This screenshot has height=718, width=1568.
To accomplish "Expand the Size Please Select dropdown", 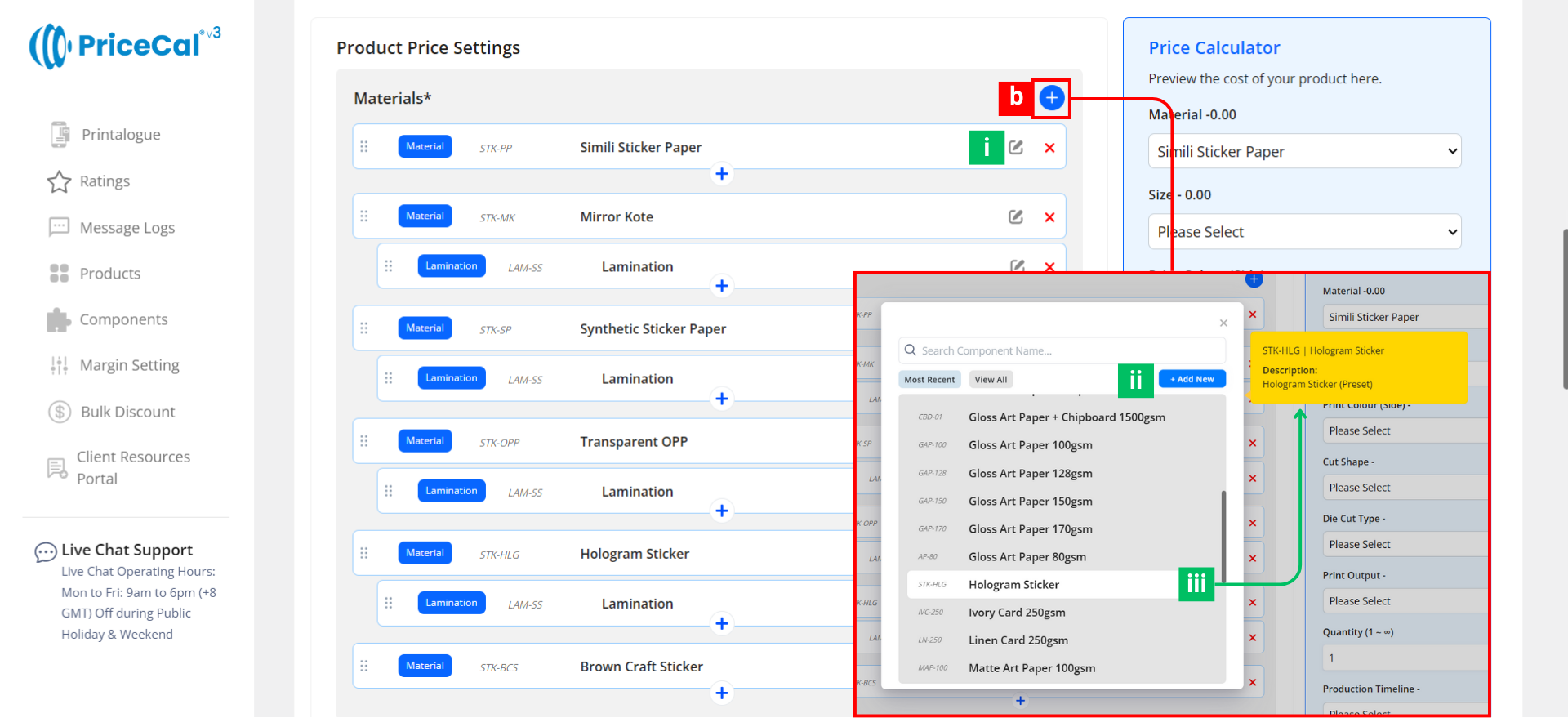I will (x=1304, y=232).
